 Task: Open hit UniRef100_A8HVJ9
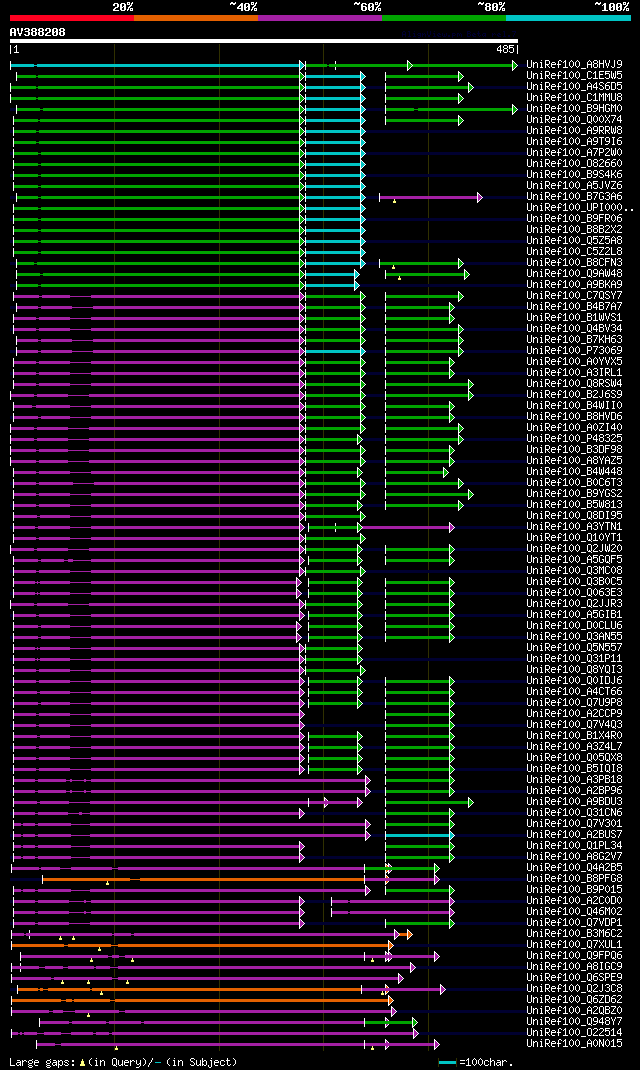coord(574,65)
